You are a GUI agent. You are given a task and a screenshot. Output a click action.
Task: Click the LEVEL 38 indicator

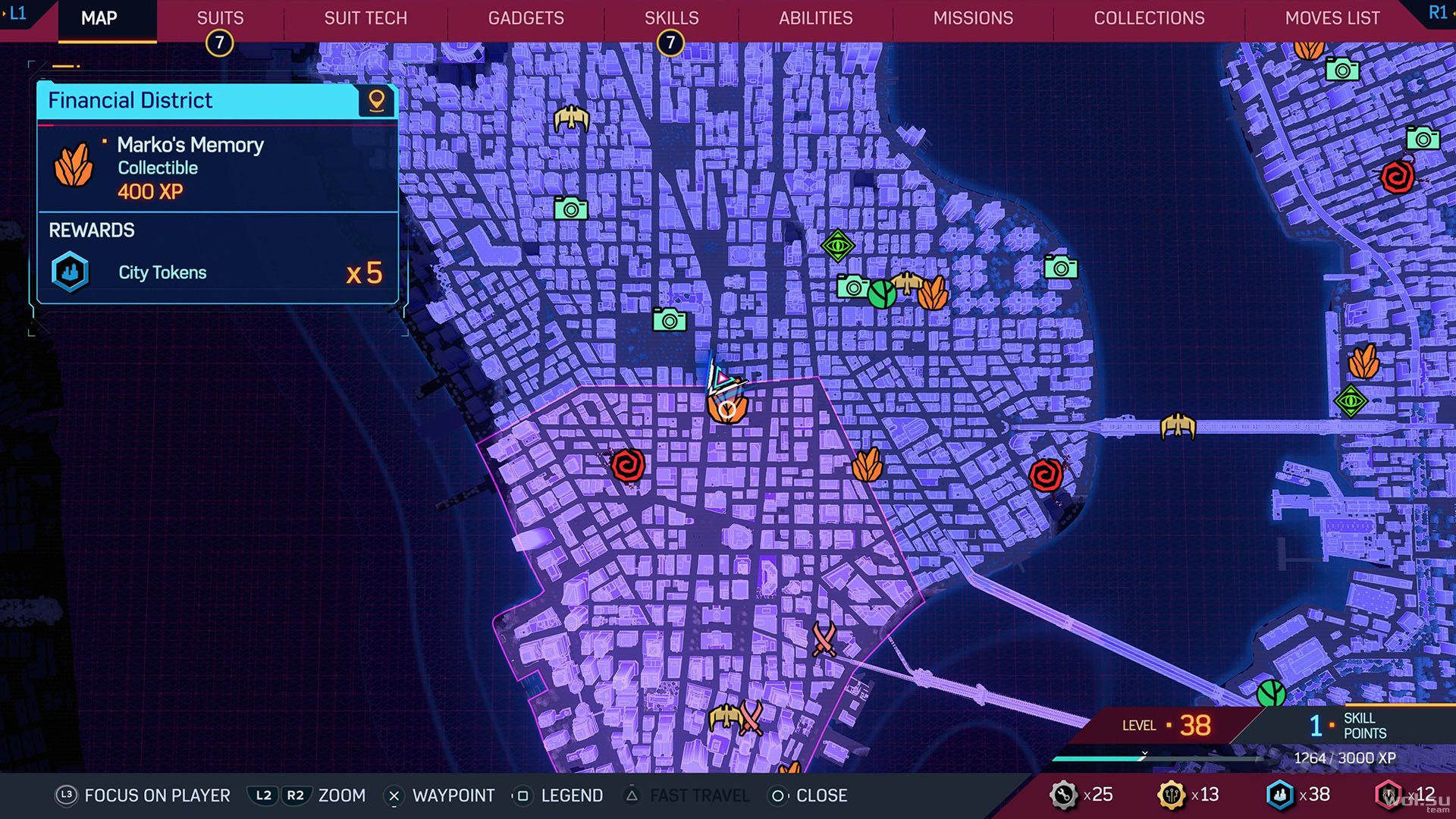1166,726
